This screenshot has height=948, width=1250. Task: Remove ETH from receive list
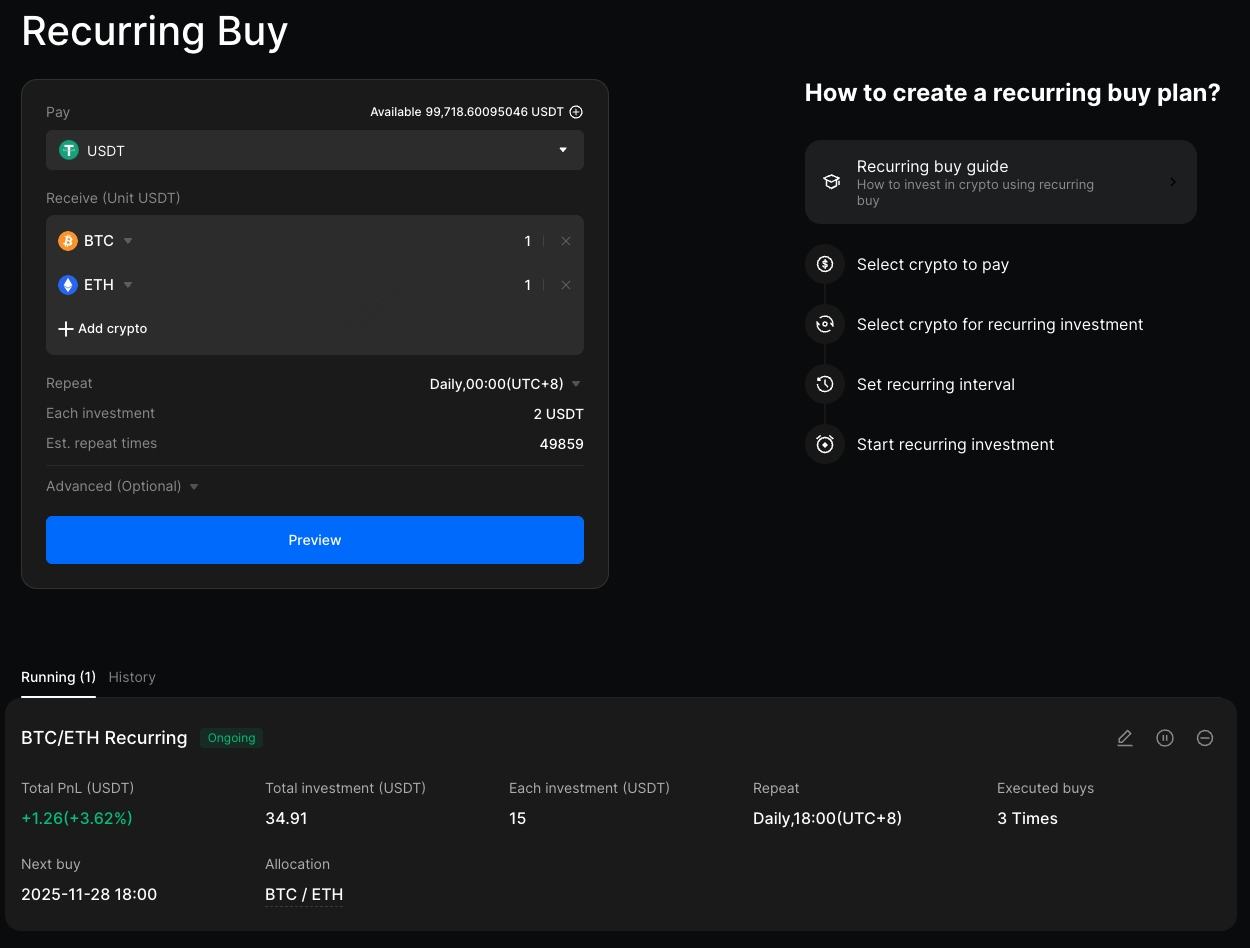(x=566, y=285)
